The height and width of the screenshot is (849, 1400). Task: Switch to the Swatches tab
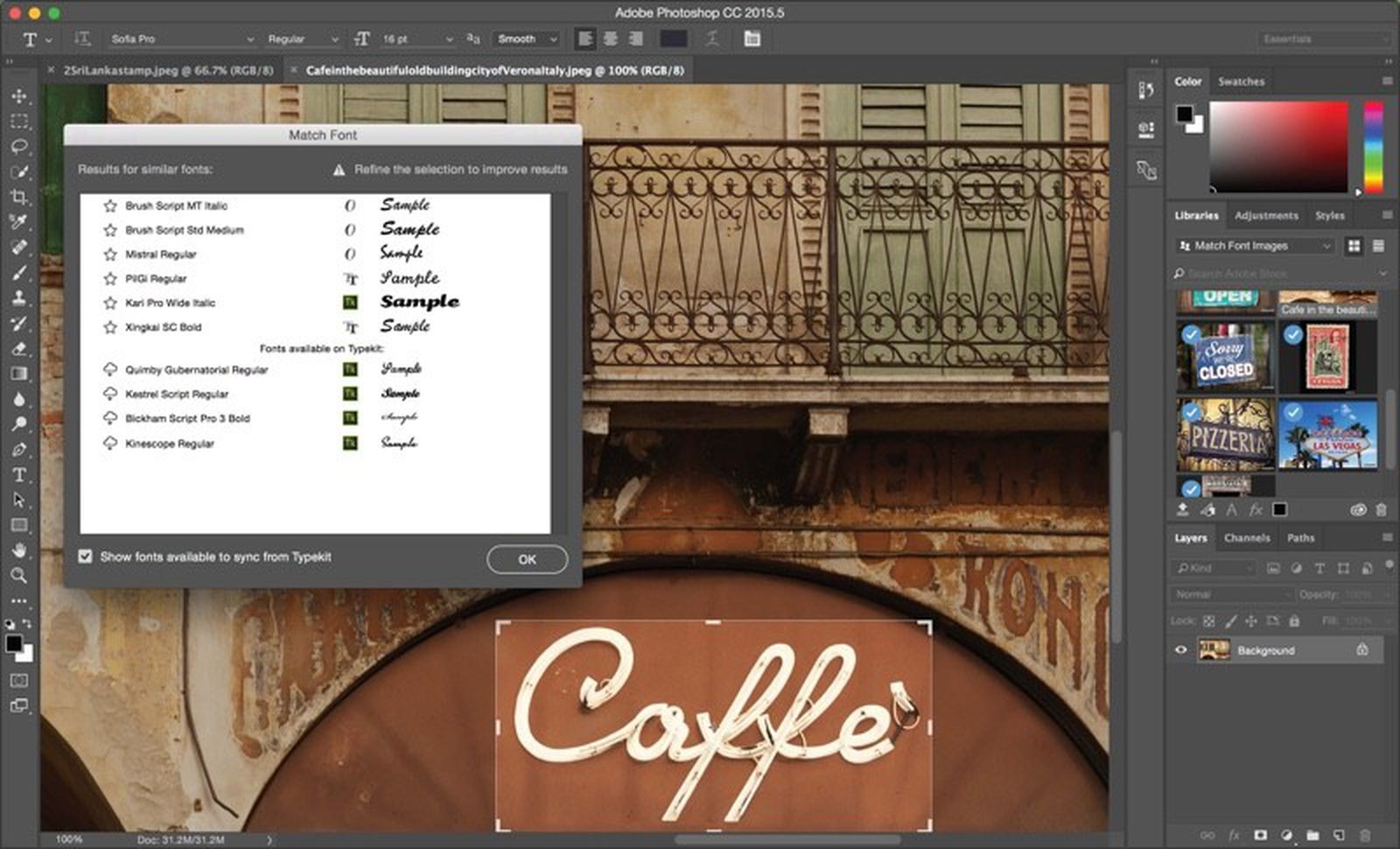pos(1242,81)
